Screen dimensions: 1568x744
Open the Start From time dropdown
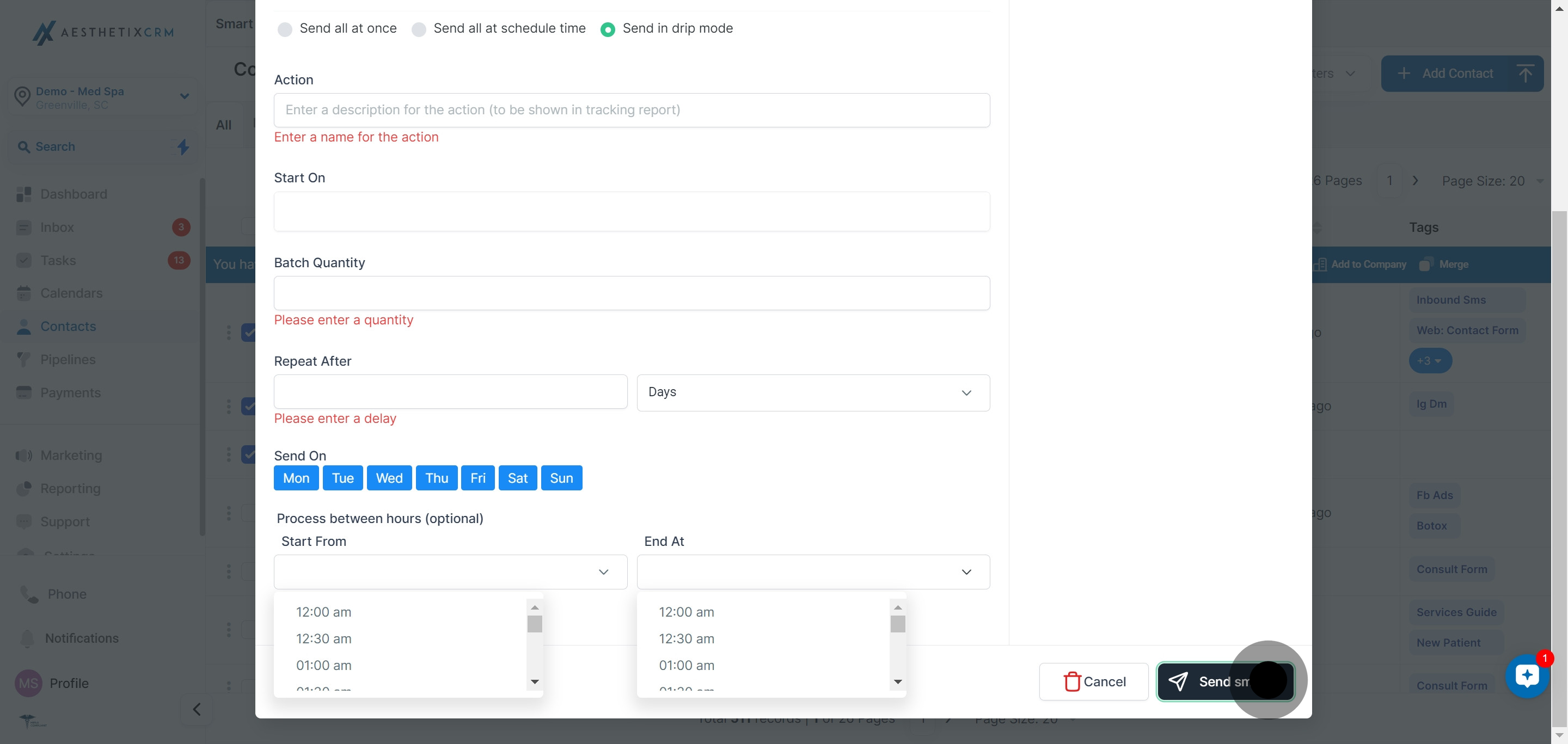(x=450, y=572)
